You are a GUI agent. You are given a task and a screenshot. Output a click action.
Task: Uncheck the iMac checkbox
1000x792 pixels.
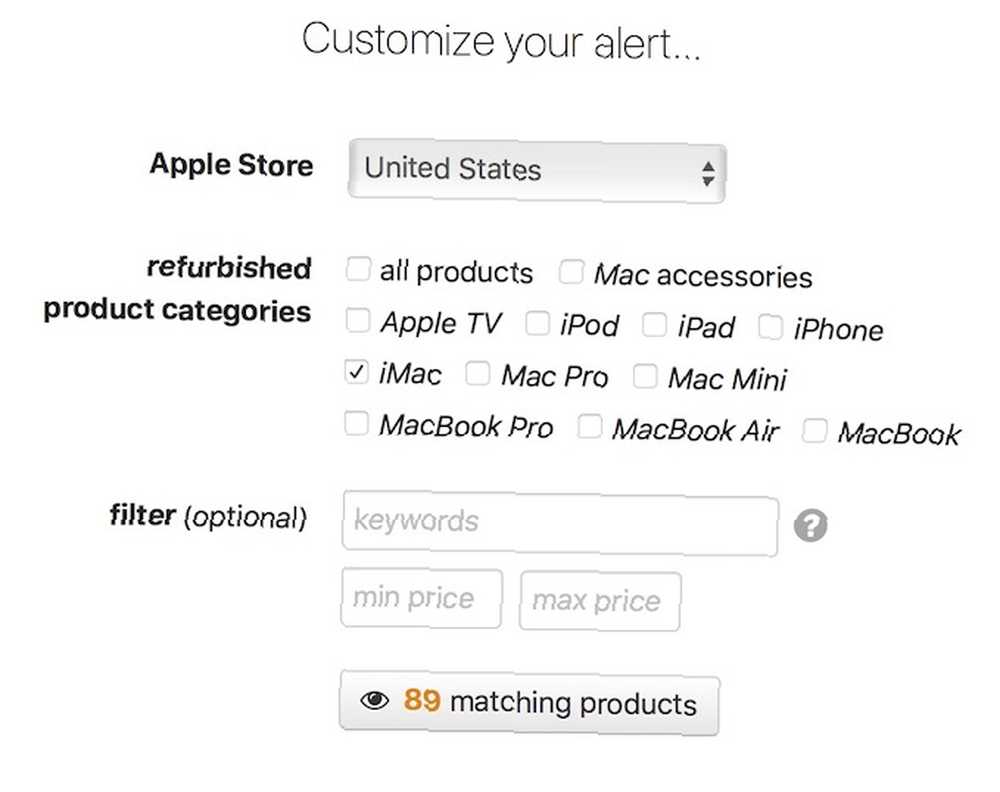(357, 372)
